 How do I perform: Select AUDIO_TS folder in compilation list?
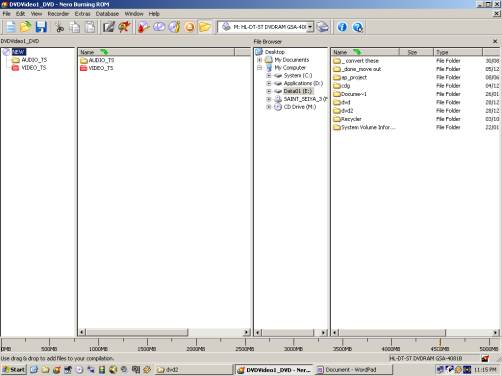[101, 60]
